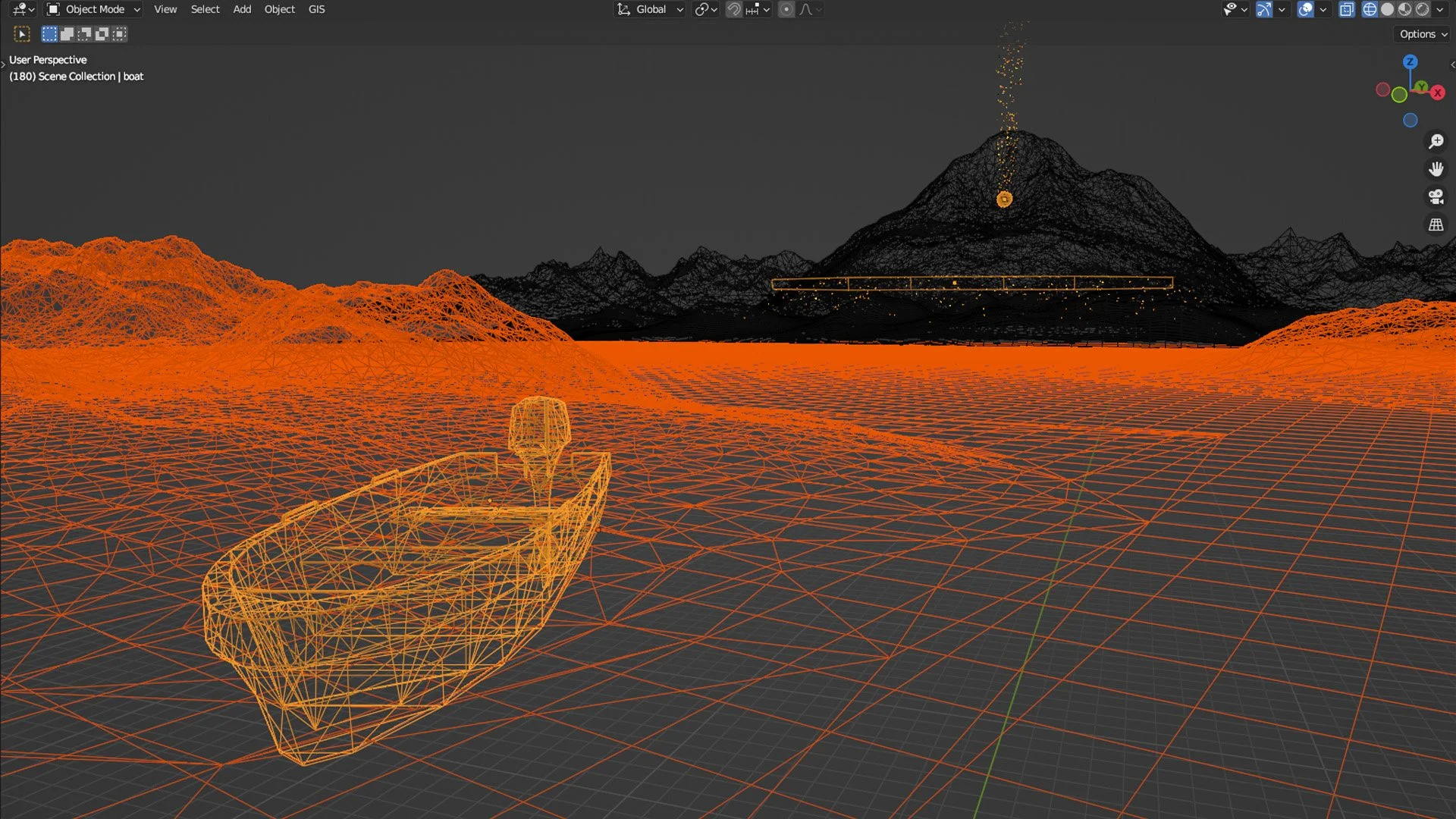This screenshot has height=819, width=1456.
Task: Switch to rendered viewport shading
Action: pos(1423,10)
